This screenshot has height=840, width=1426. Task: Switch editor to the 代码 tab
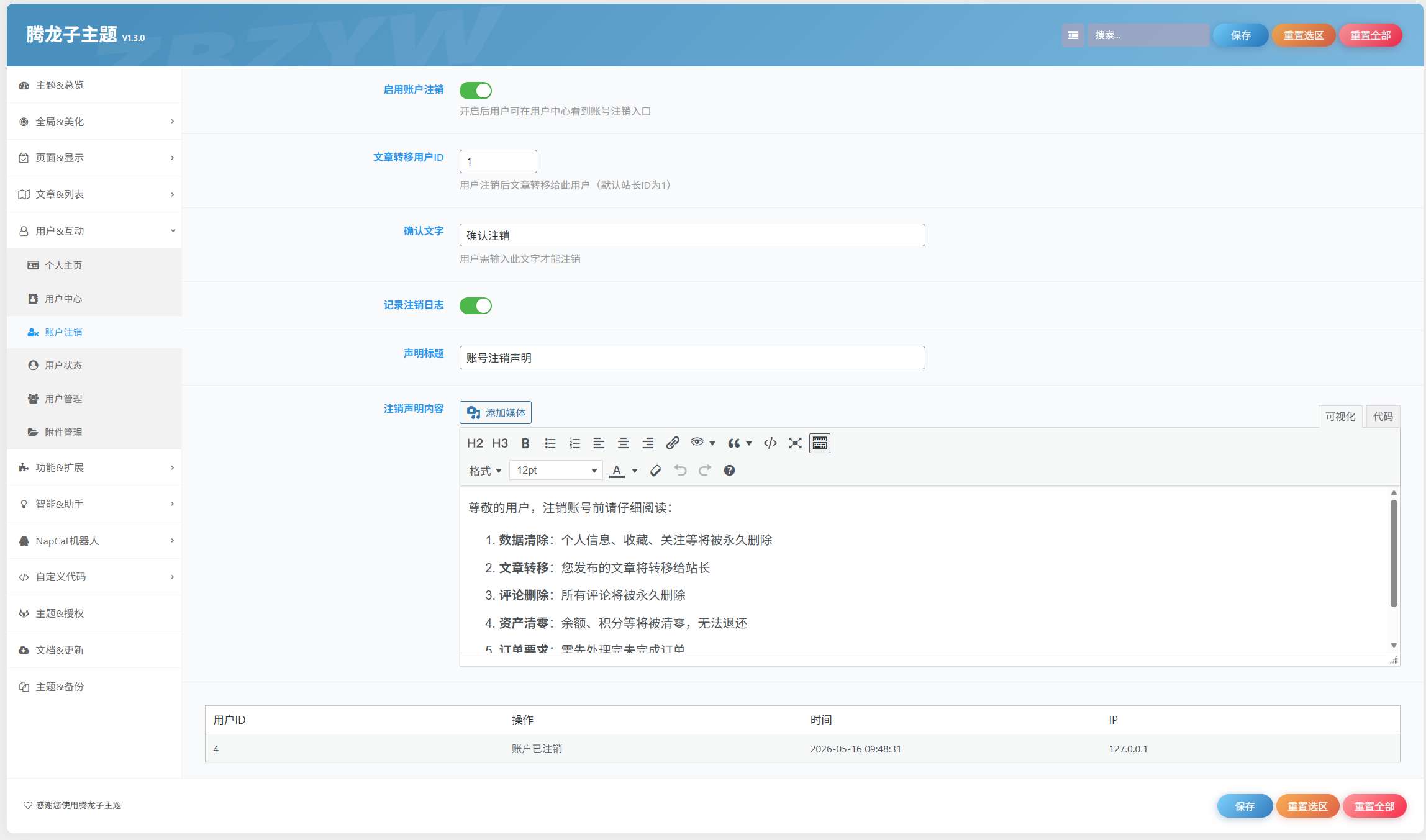pyautogui.click(x=1383, y=417)
